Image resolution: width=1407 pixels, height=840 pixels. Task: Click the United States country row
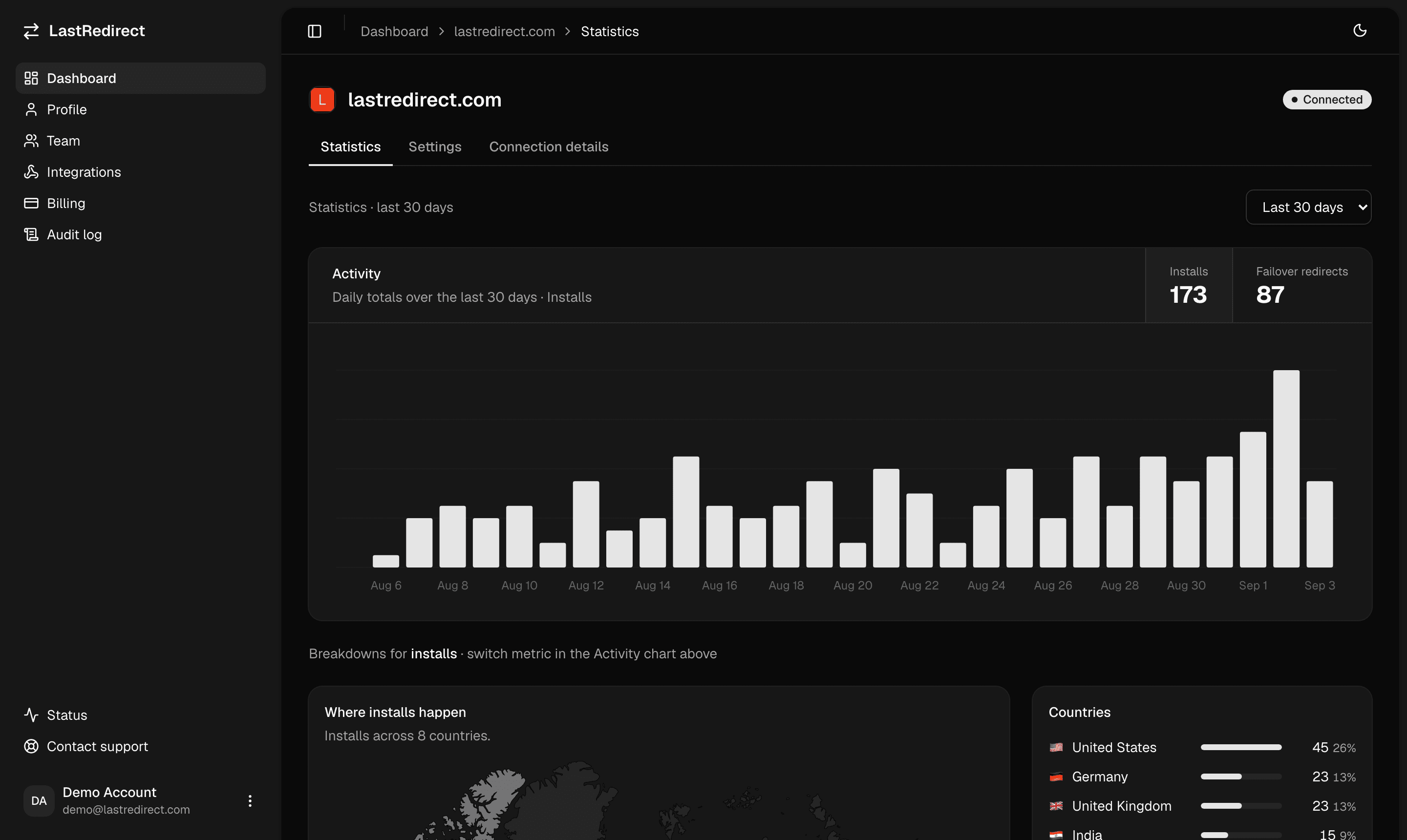point(1202,747)
